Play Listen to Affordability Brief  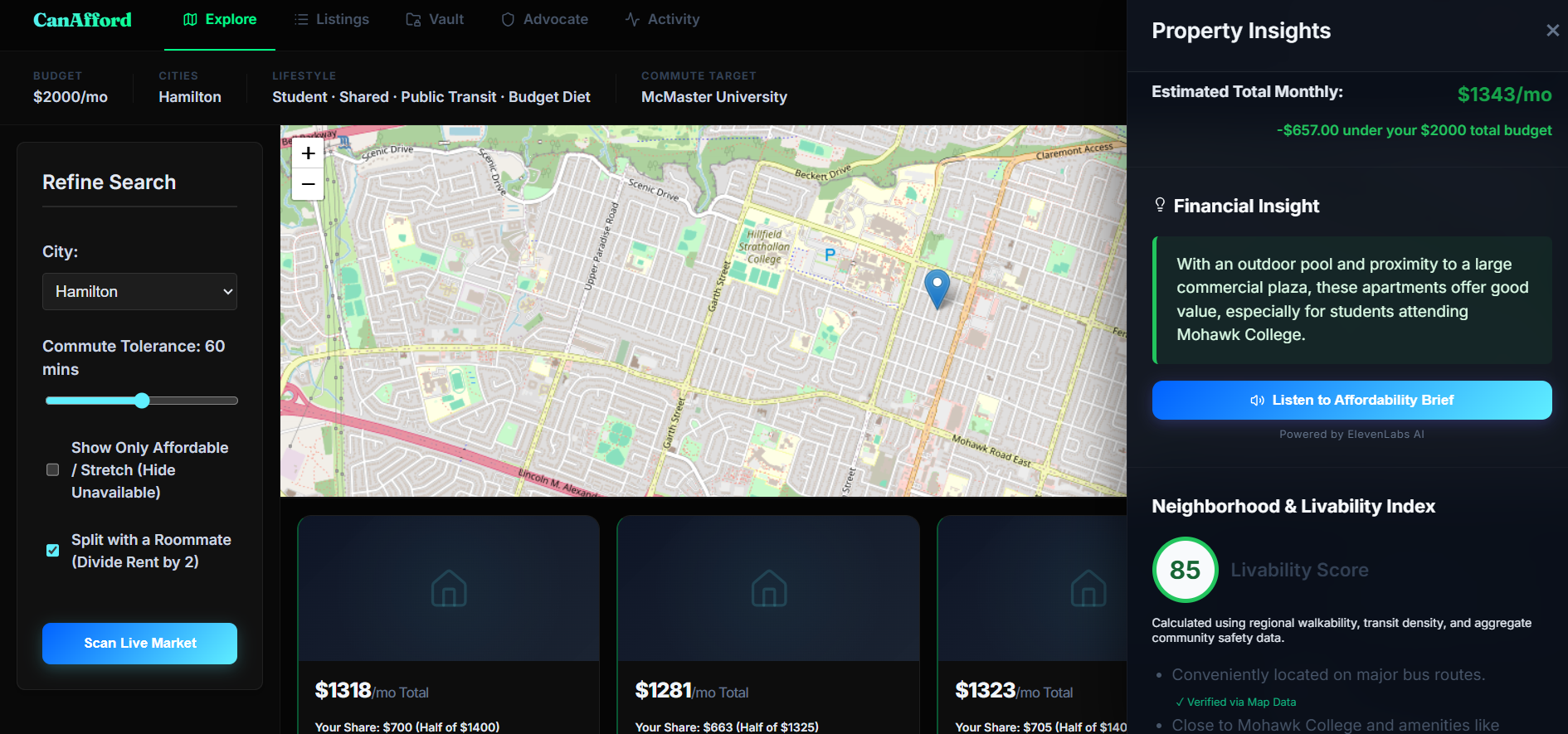1351,401
